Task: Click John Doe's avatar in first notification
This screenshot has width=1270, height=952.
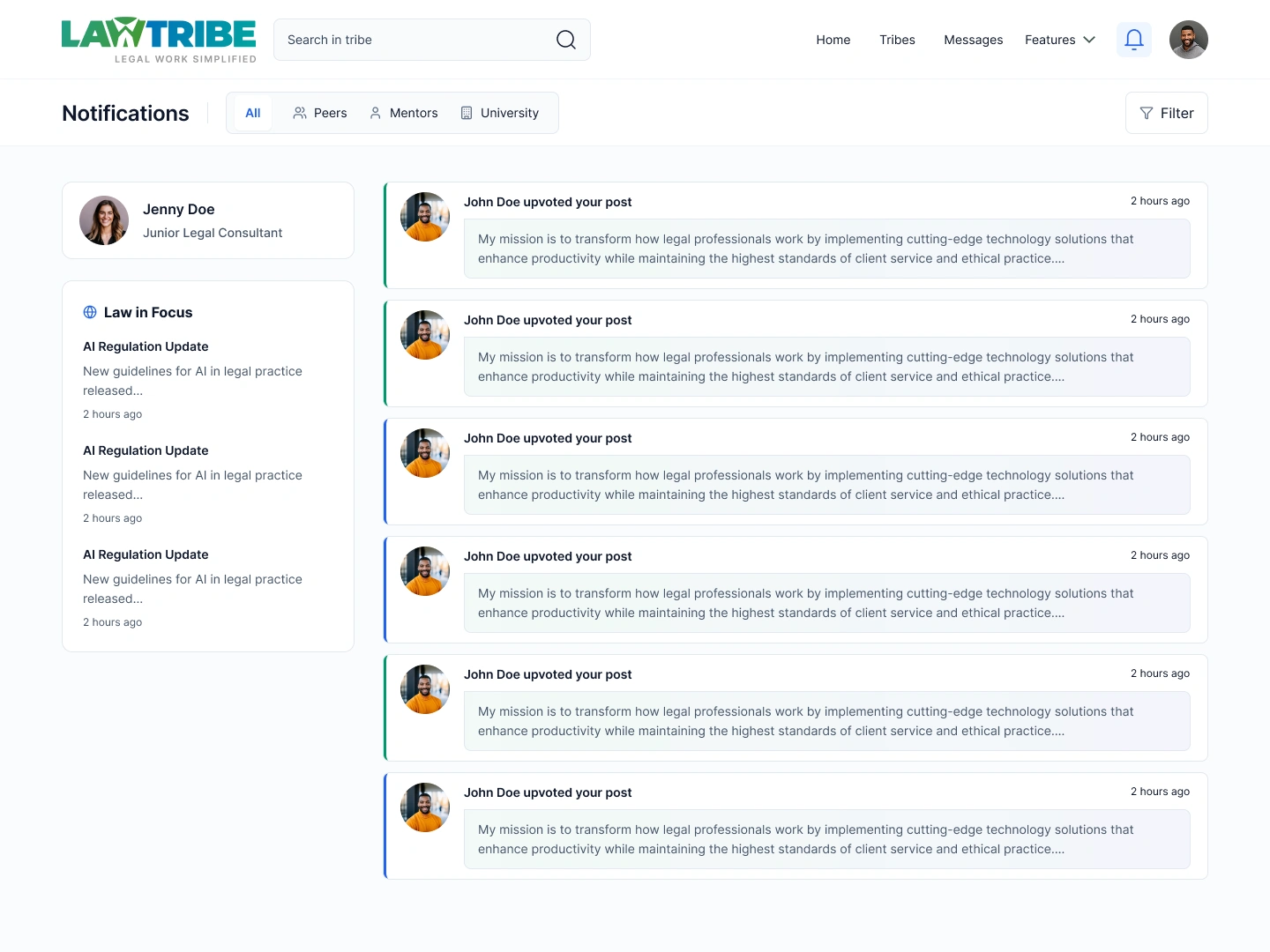Action: point(425,217)
